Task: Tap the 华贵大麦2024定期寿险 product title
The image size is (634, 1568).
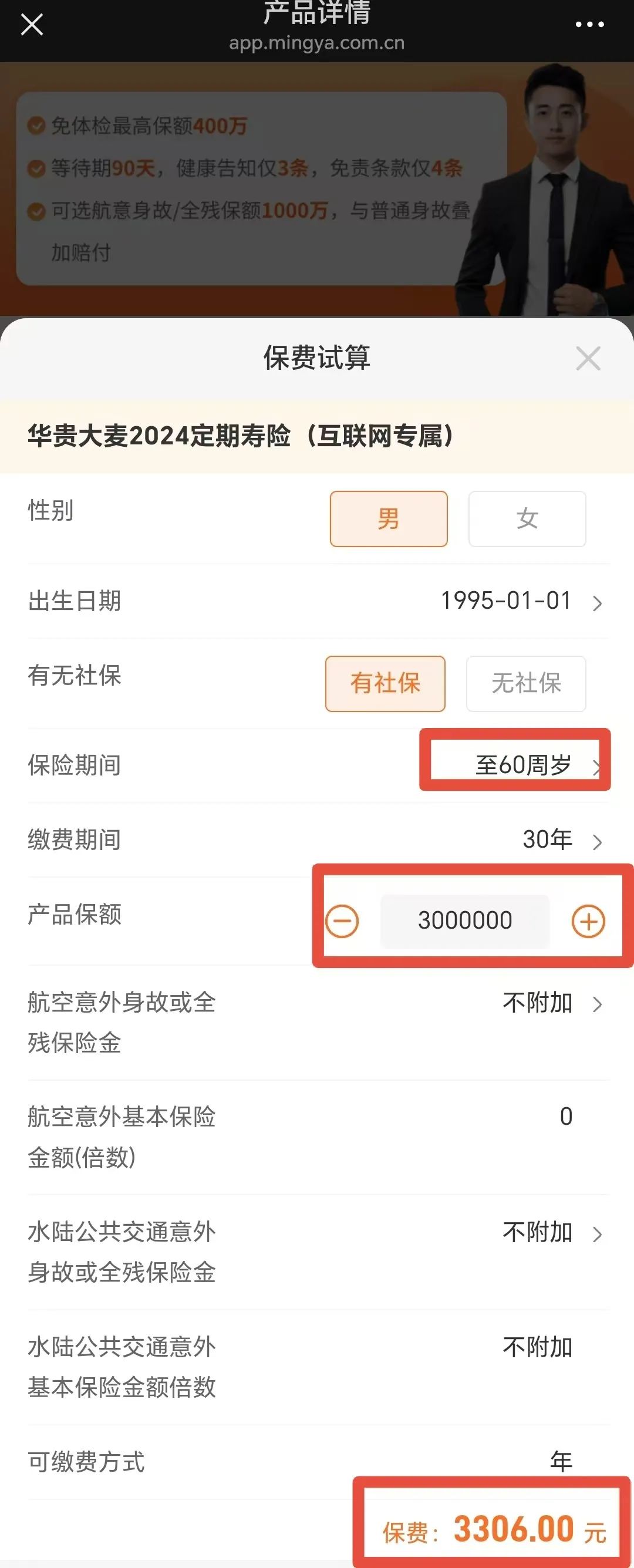Action: pyautogui.click(x=241, y=436)
